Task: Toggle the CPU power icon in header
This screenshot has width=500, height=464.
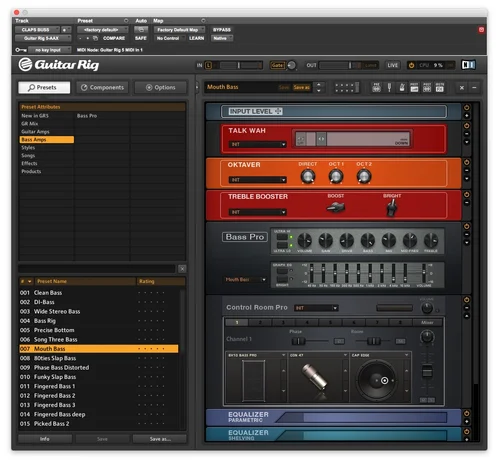Action: coord(412,65)
